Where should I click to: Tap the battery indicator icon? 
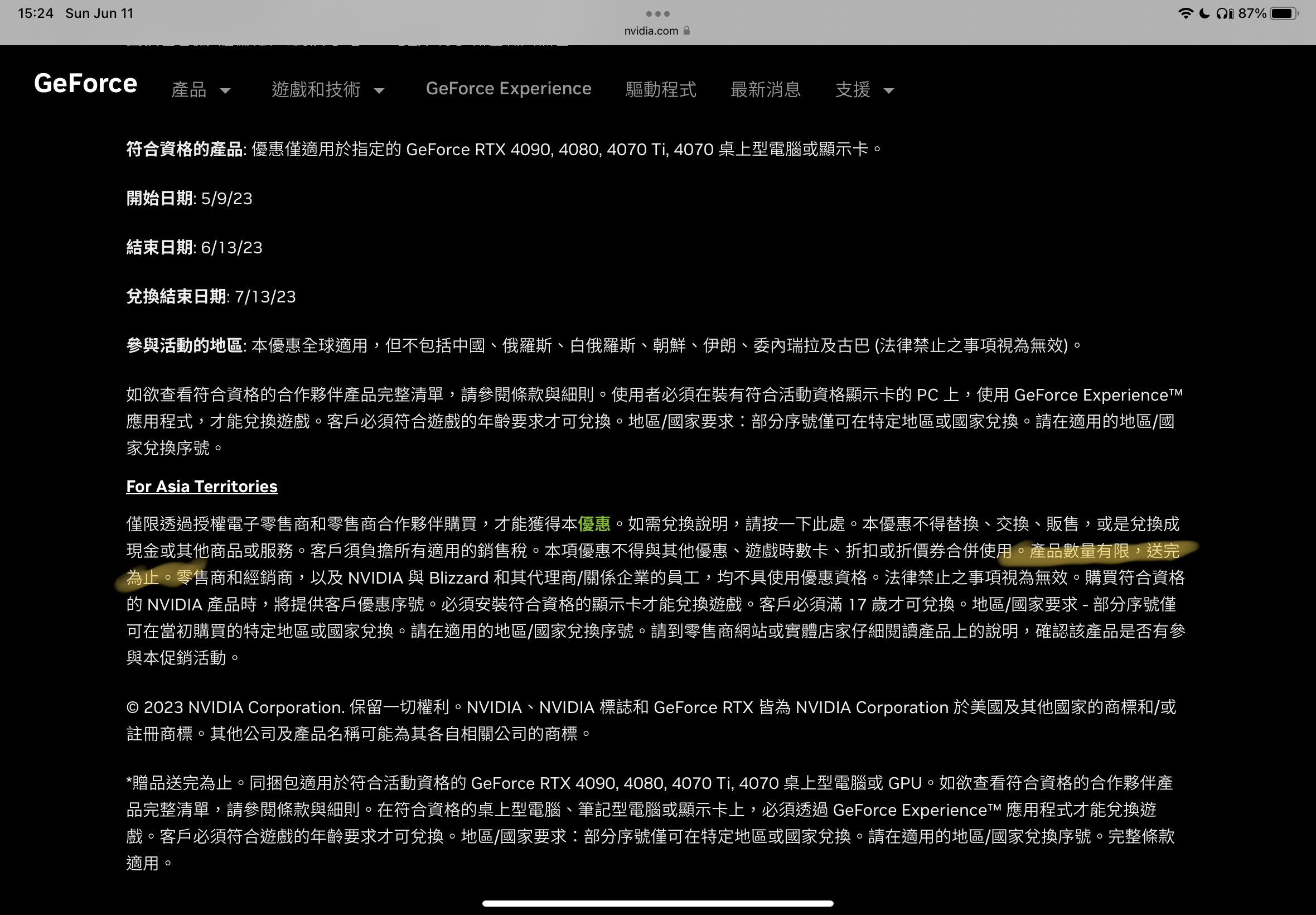point(1284,13)
